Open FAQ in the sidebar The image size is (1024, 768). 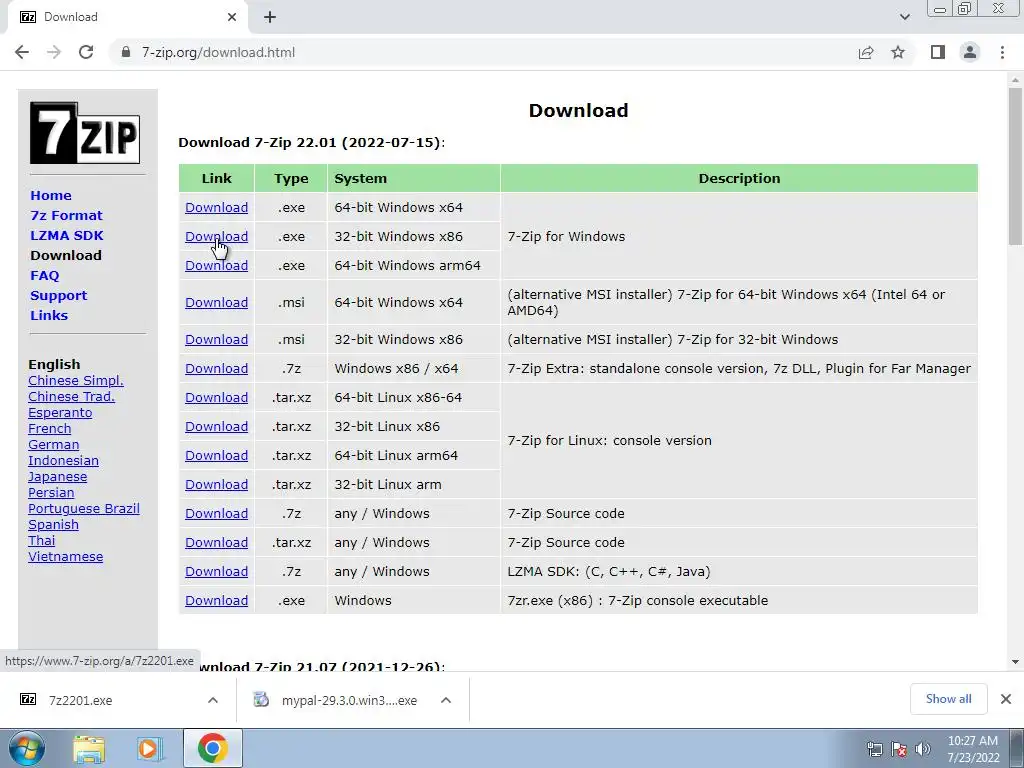(x=44, y=276)
